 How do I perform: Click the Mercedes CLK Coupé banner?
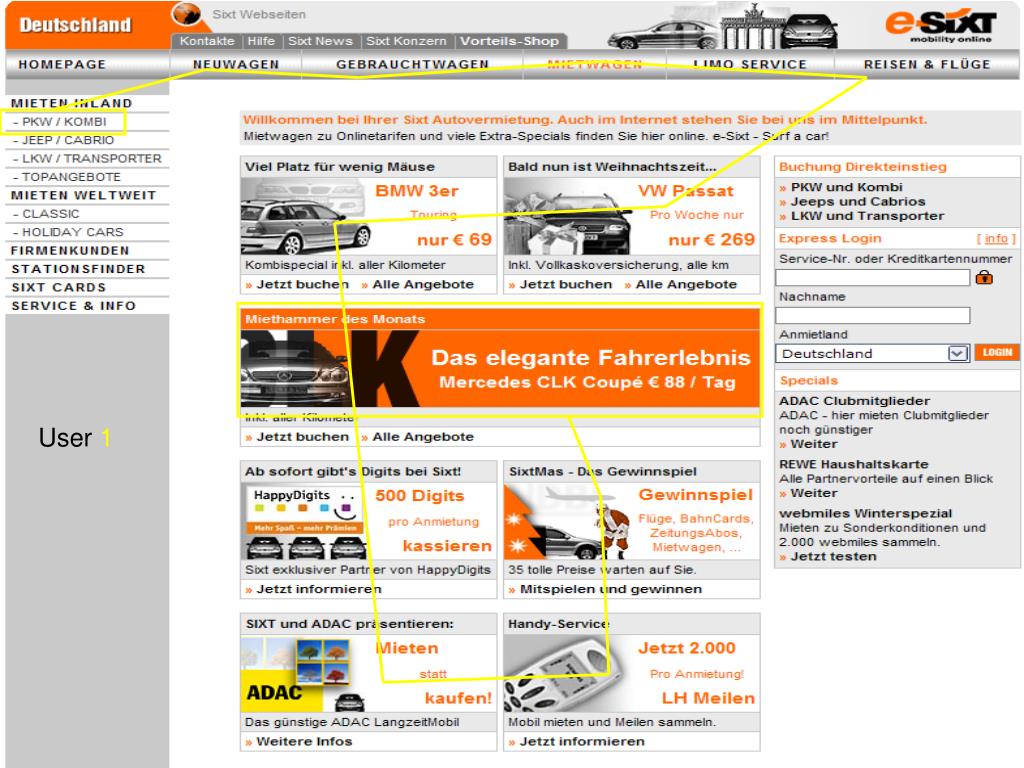(500, 368)
